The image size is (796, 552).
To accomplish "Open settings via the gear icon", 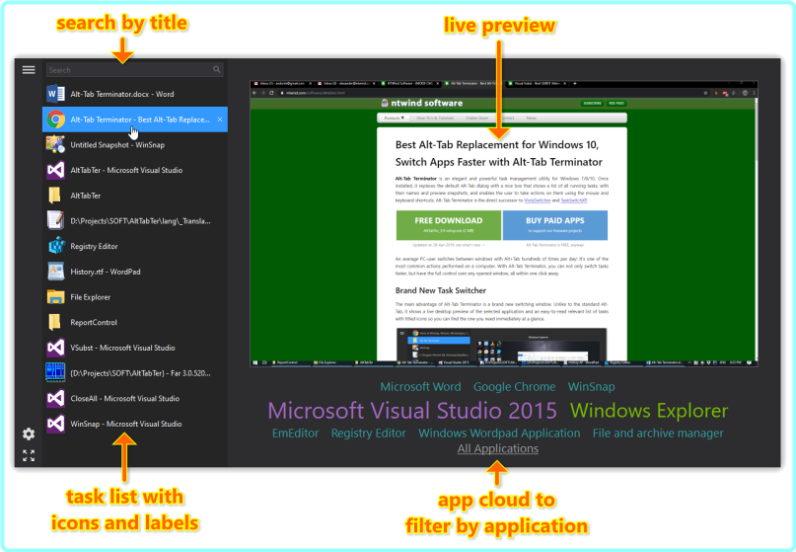I will pyautogui.click(x=28, y=434).
